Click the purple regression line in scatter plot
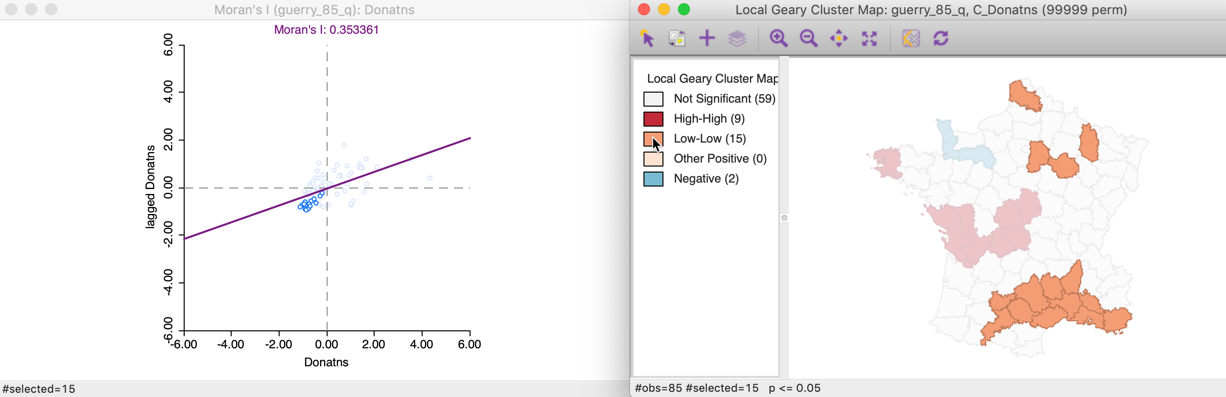This screenshot has width=1226, height=397. tap(327, 188)
